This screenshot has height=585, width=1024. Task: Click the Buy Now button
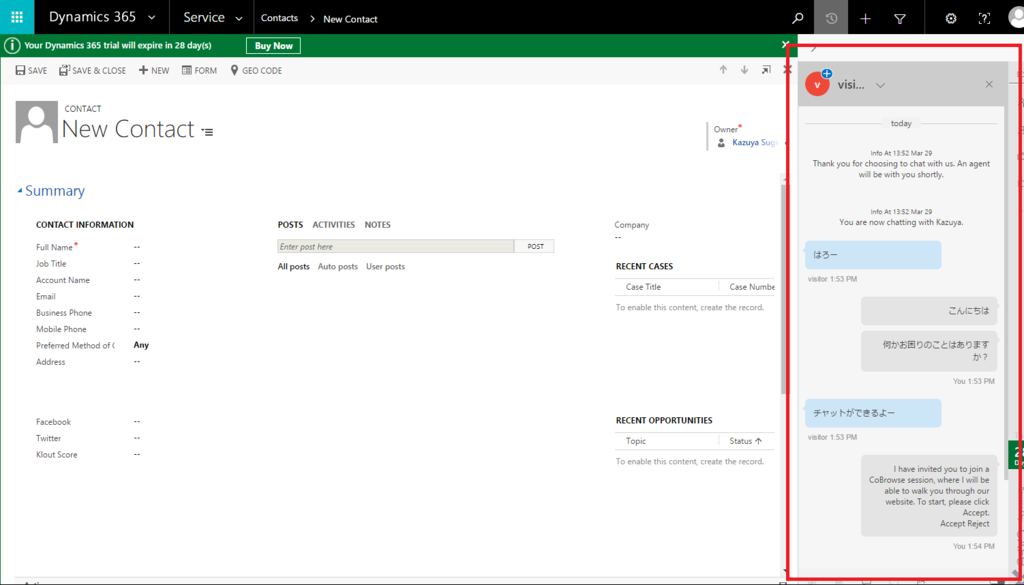click(274, 46)
